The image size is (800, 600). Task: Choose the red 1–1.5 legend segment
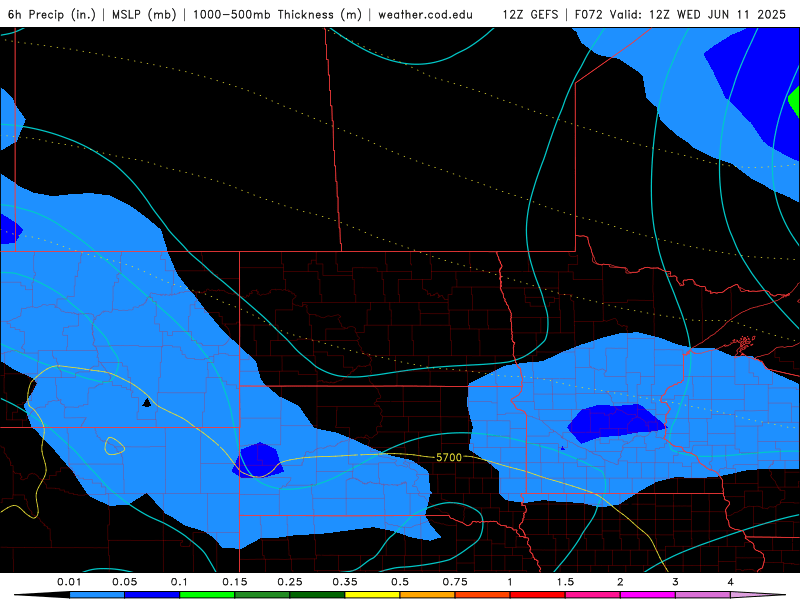point(538,595)
